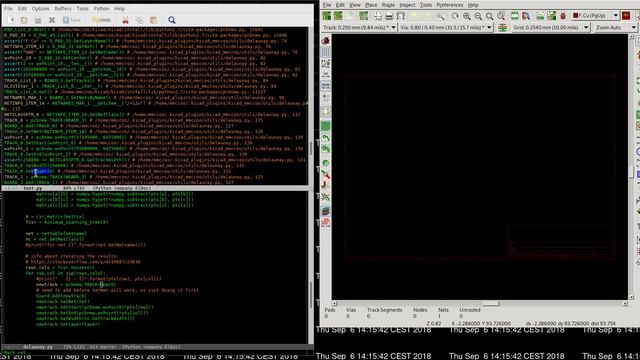640x360 pixels.
Task: Click the Load netlist icon
Action: tap(540, 16)
